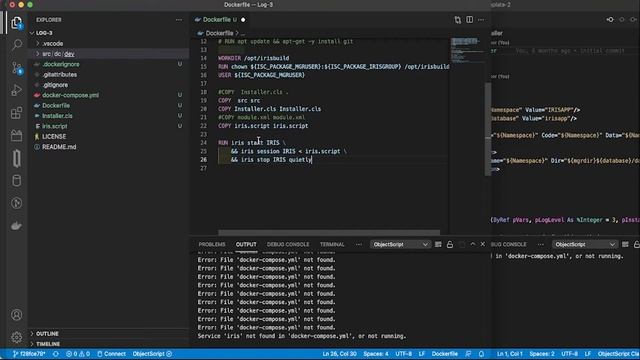Open Explorer panel more actions ellipsis

point(179,20)
